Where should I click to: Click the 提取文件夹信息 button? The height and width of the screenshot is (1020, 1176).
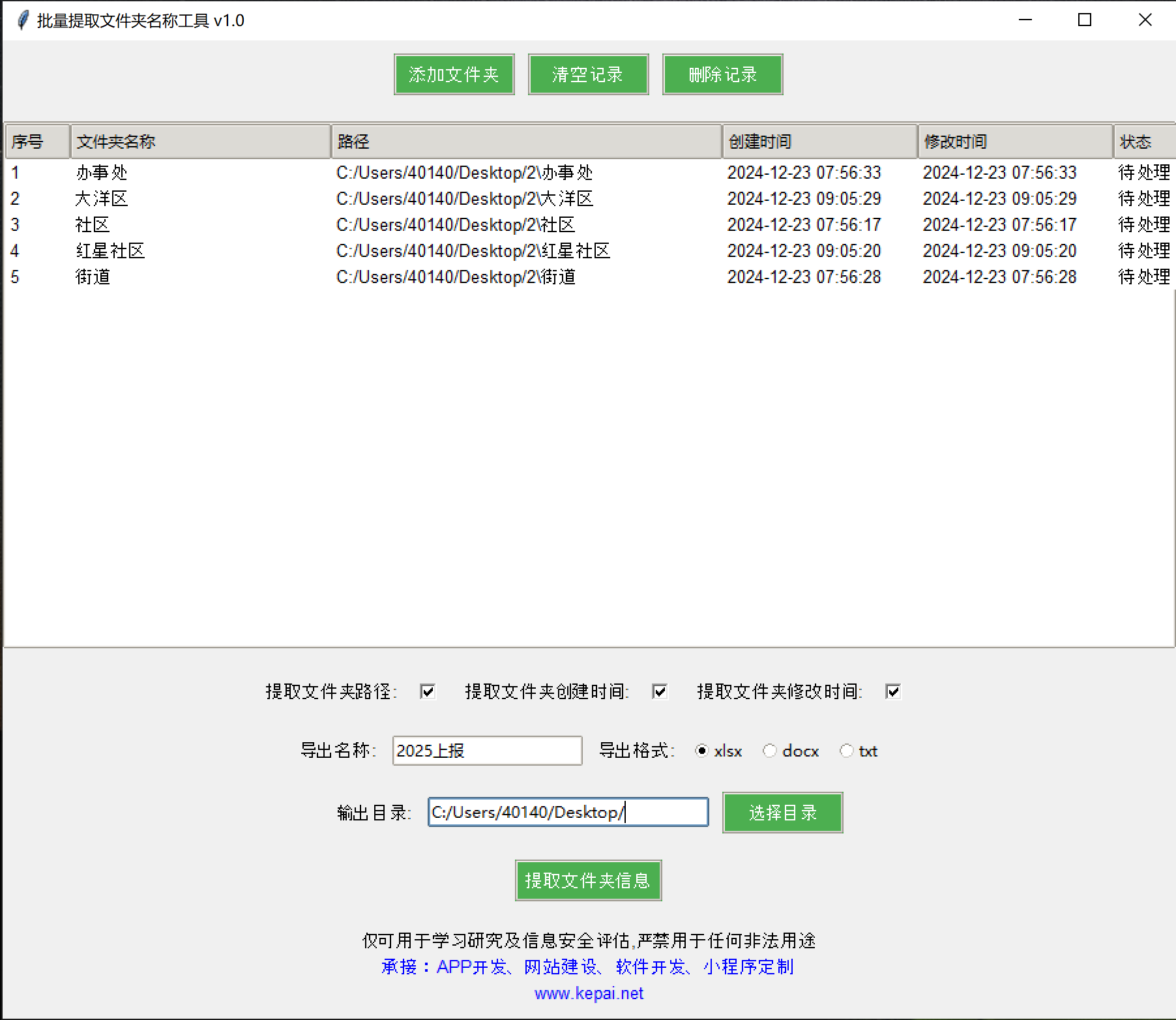point(588,880)
